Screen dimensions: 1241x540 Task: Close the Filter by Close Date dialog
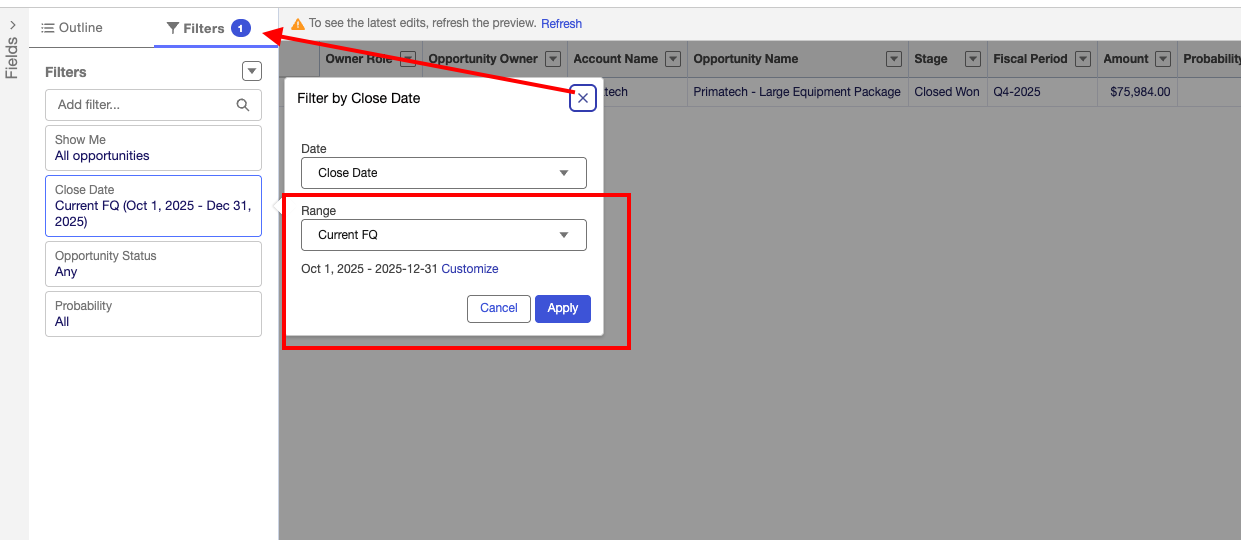(583, 98)
